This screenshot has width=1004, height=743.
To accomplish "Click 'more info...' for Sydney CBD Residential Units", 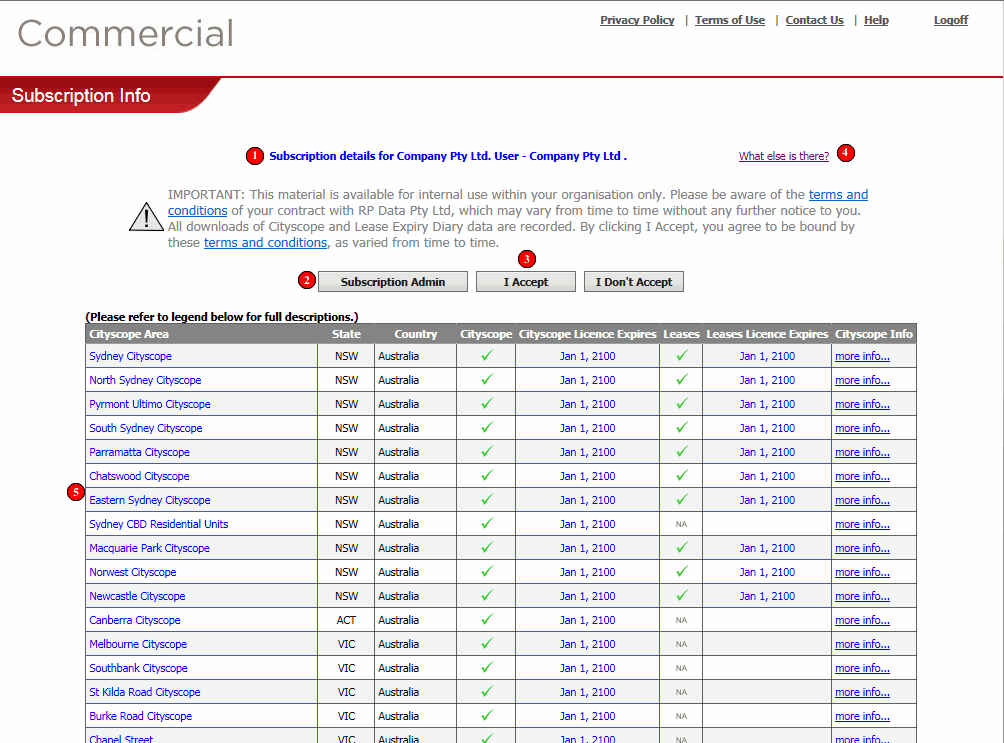I will coord(862,524).
